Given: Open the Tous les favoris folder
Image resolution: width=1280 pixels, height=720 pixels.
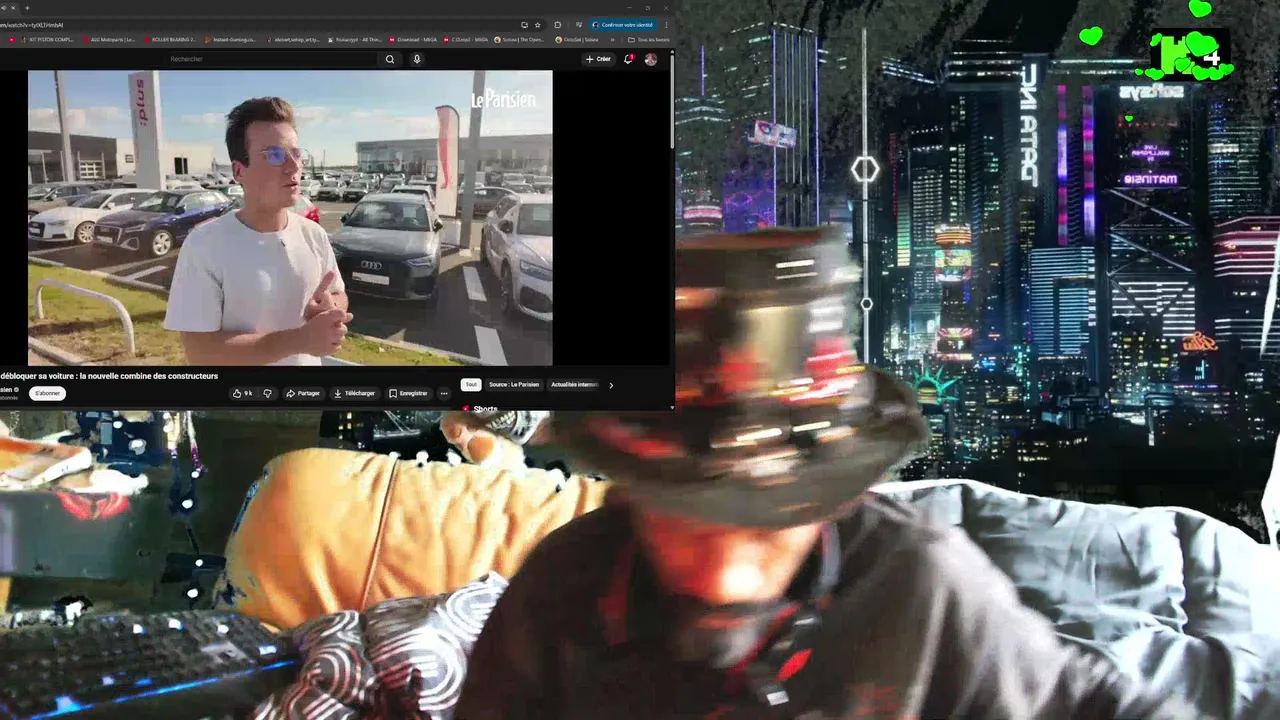Looking at the screenshot, I should pos(647,39).
